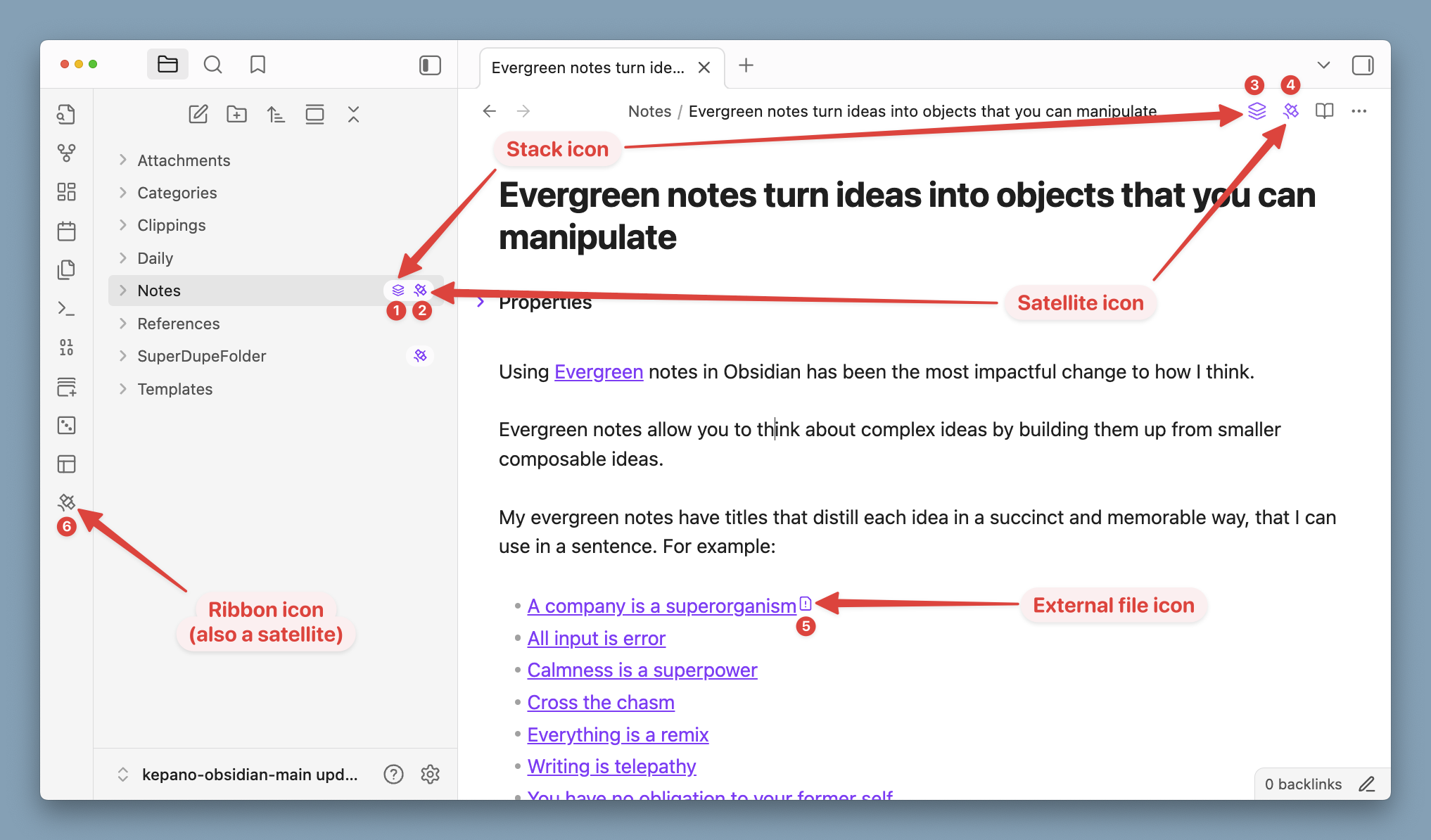This screenshot has height=840, width=1431.
Task: Create new note from file explorer toolbar
Action: (x=198, y=114)
